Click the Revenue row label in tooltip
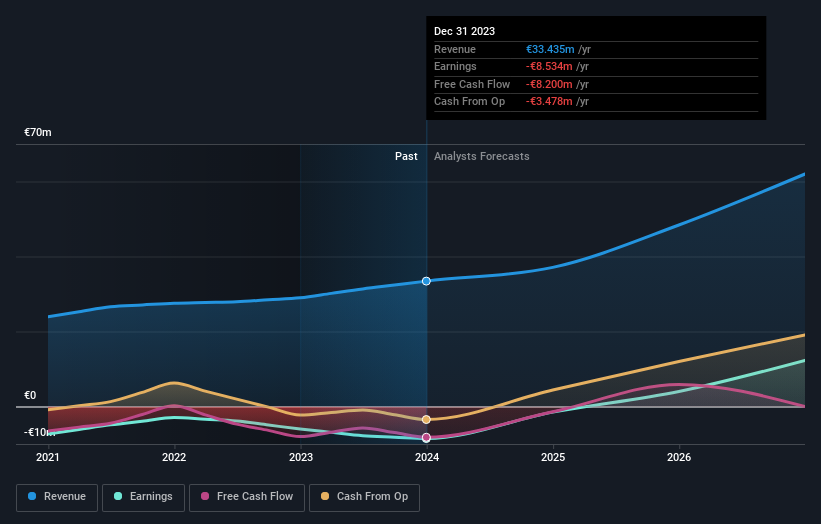 click(455, 49)
